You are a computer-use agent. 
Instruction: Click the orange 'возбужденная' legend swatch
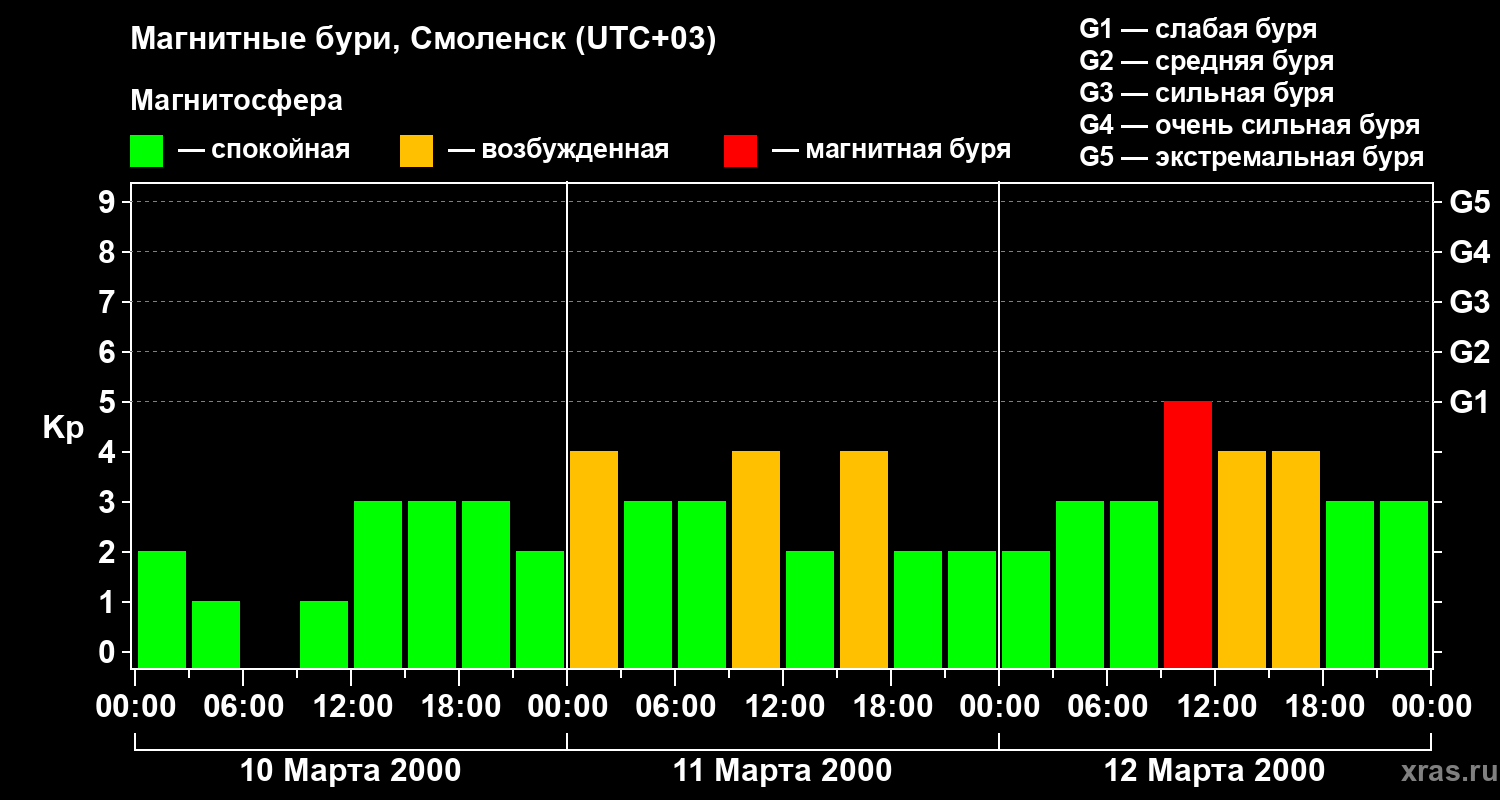pyautogui.click(x=416, y=151)
